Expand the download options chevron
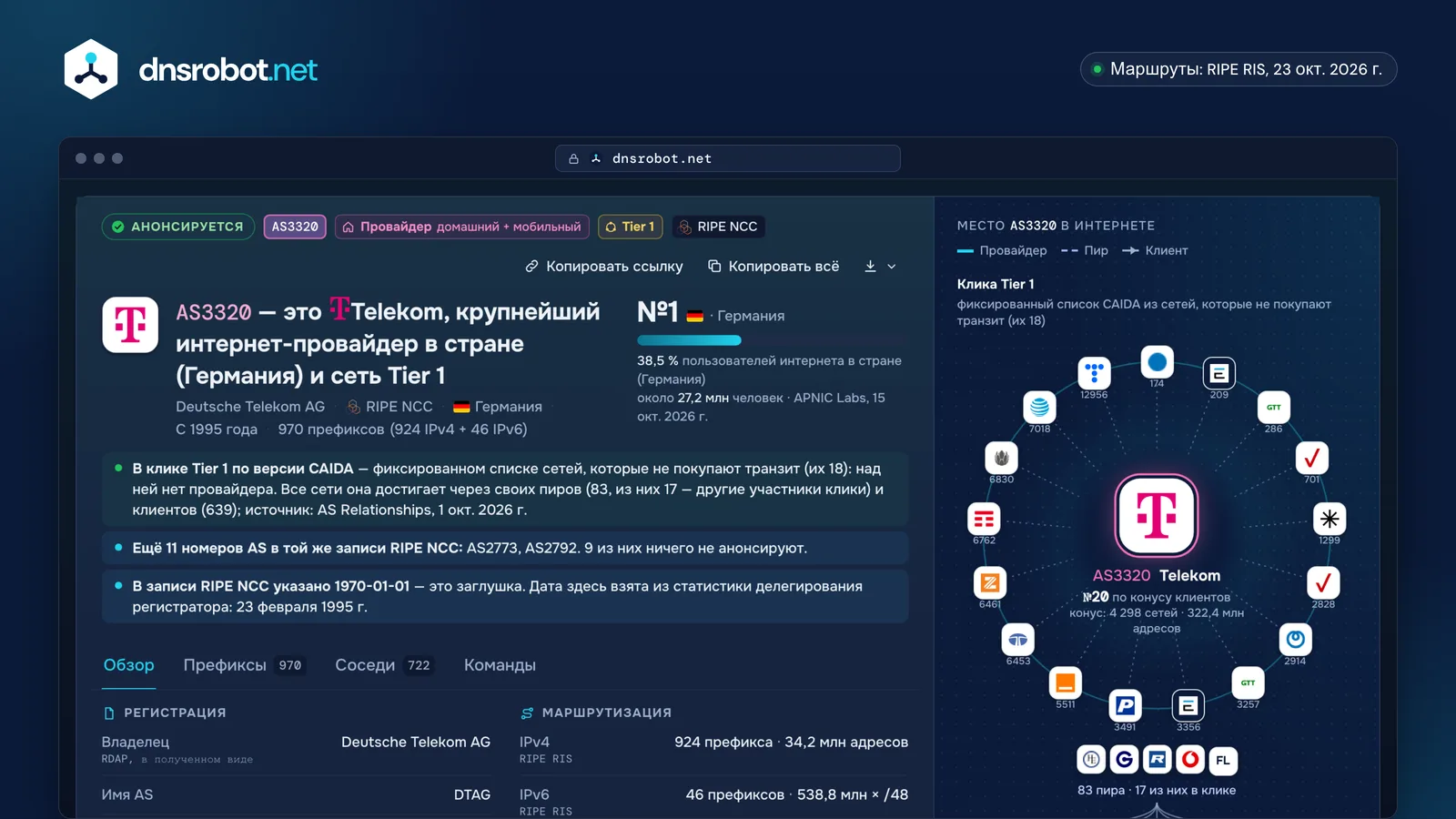The height and width of the screenshot is (819, 1456). click(x=892, y=267)
